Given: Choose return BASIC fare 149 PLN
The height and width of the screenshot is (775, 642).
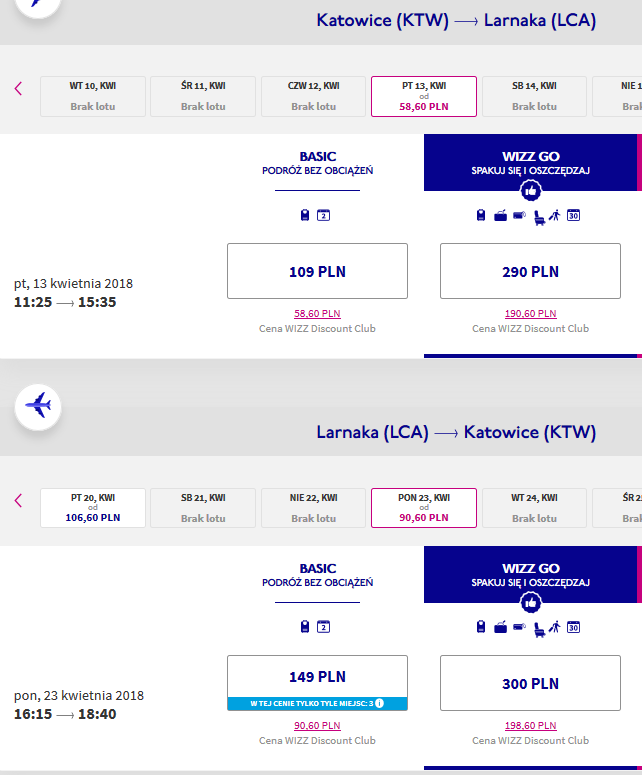Looking at the screenshot, I should [317, 683].
